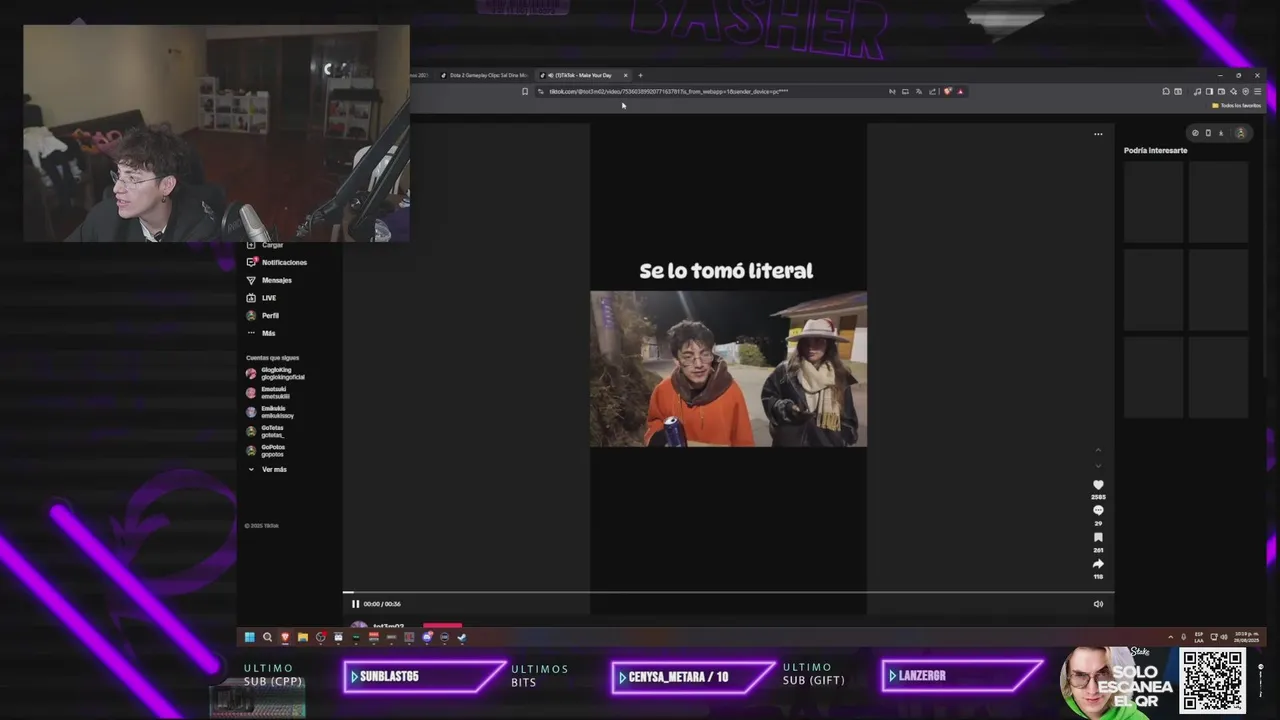Open GlogloKing followed account
Image resolution: width=1280 pixels, height=720 pixels.
[275, 373]
